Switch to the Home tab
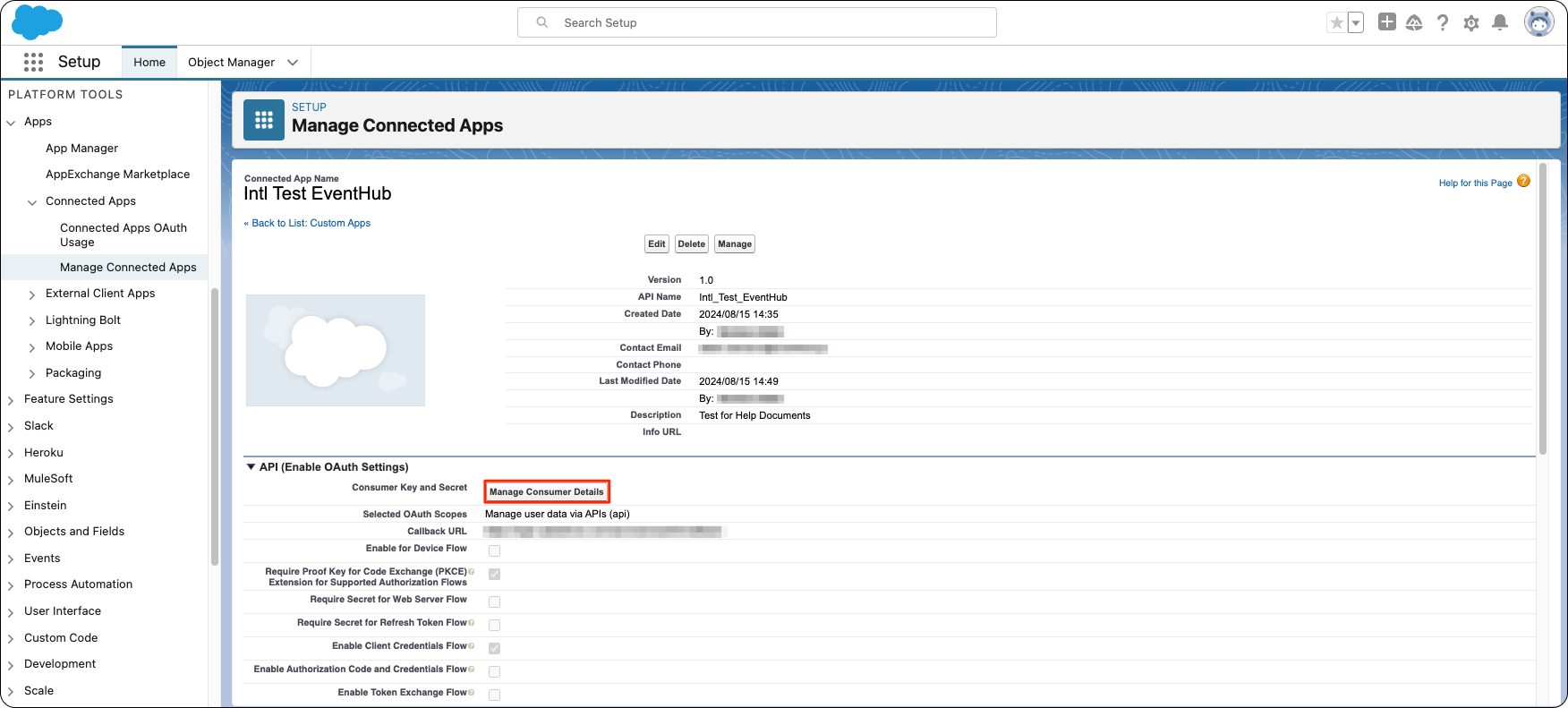The height and width of the screenshot is (708, 1568). click(149, 62)
